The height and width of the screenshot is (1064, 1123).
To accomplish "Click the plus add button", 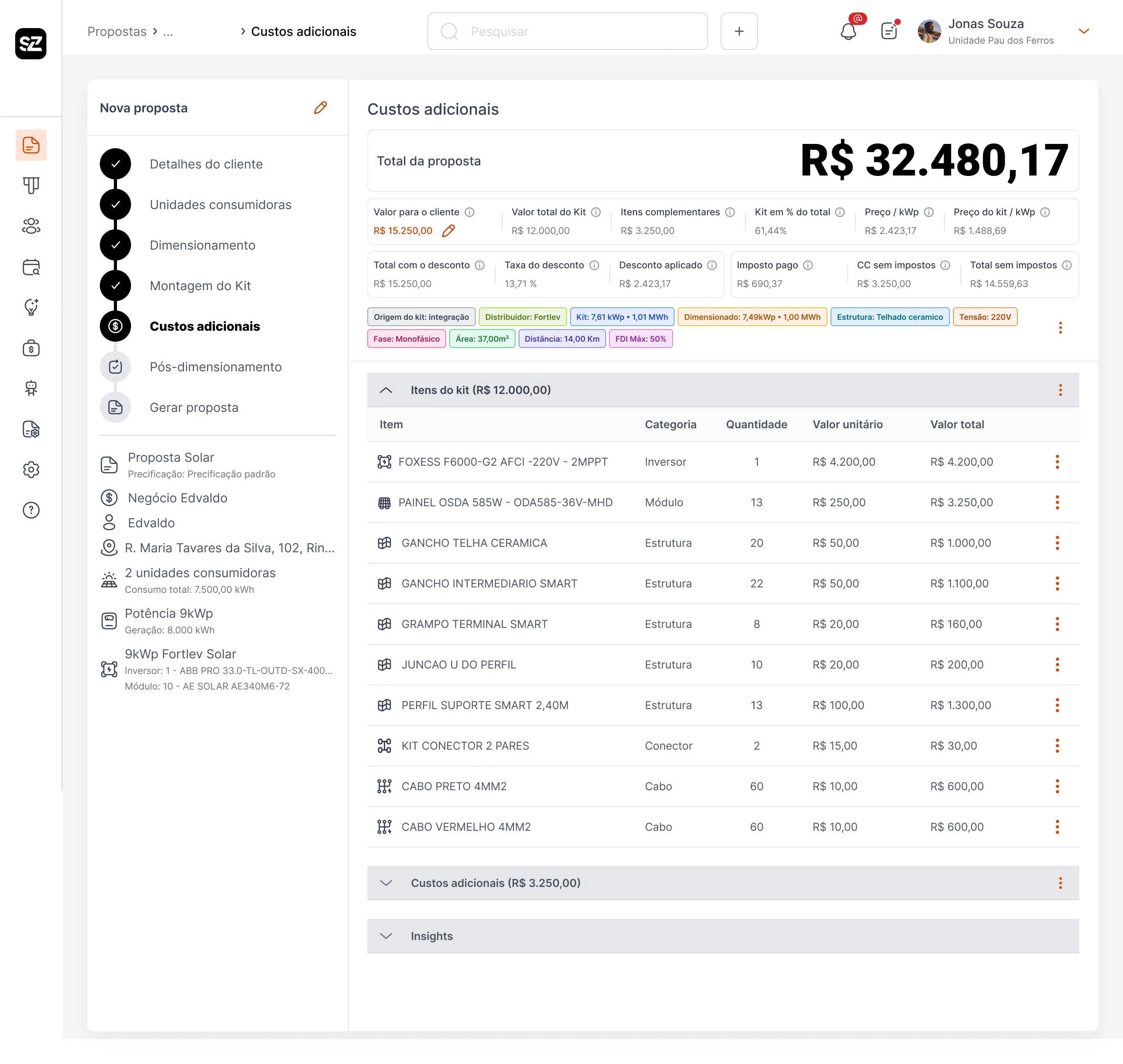I will pyautogui.click(x=739, y=31).
